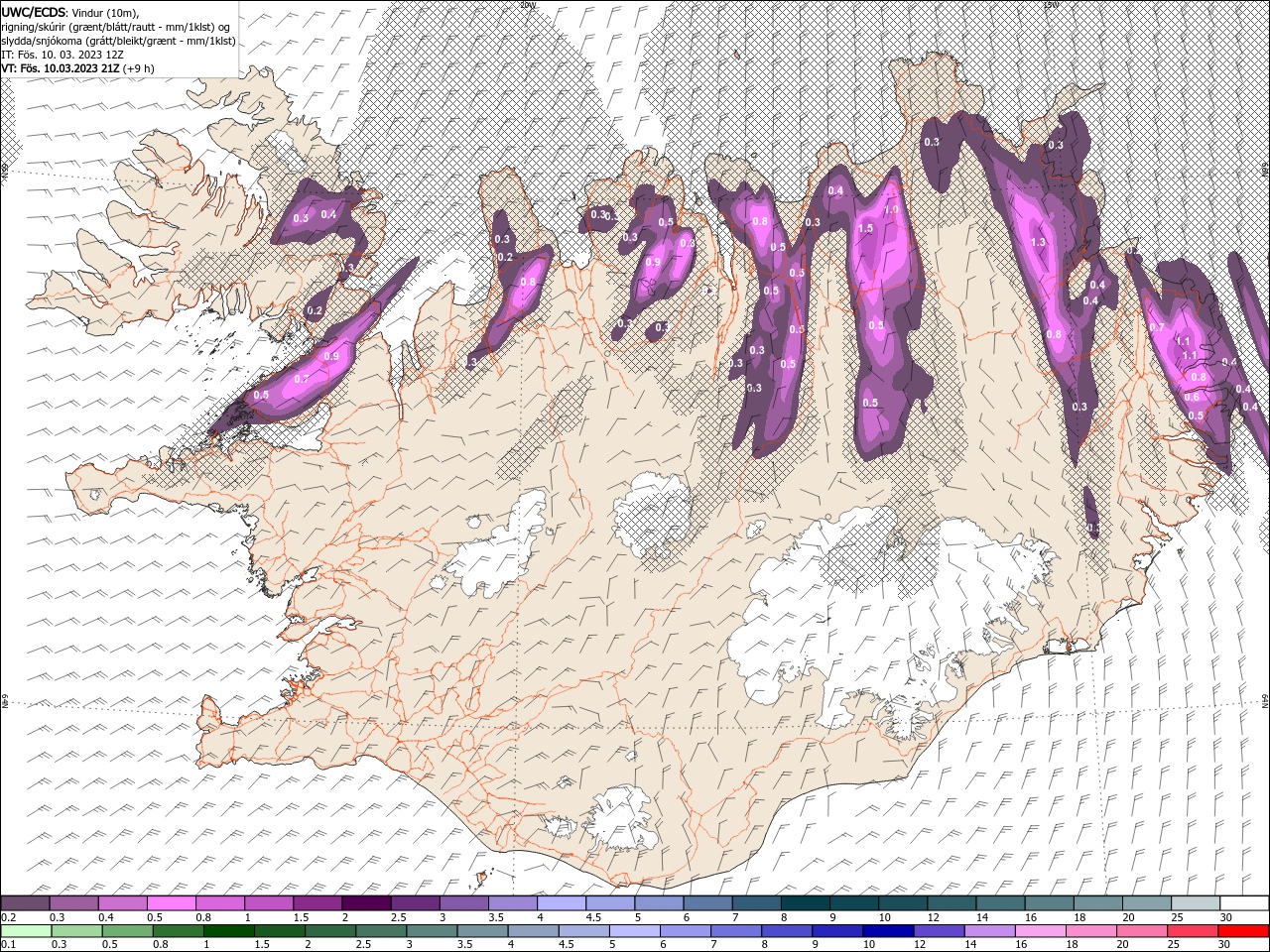Click the bright red lower swatch after 30
Screen dimensions: 1270x952
1243,931
